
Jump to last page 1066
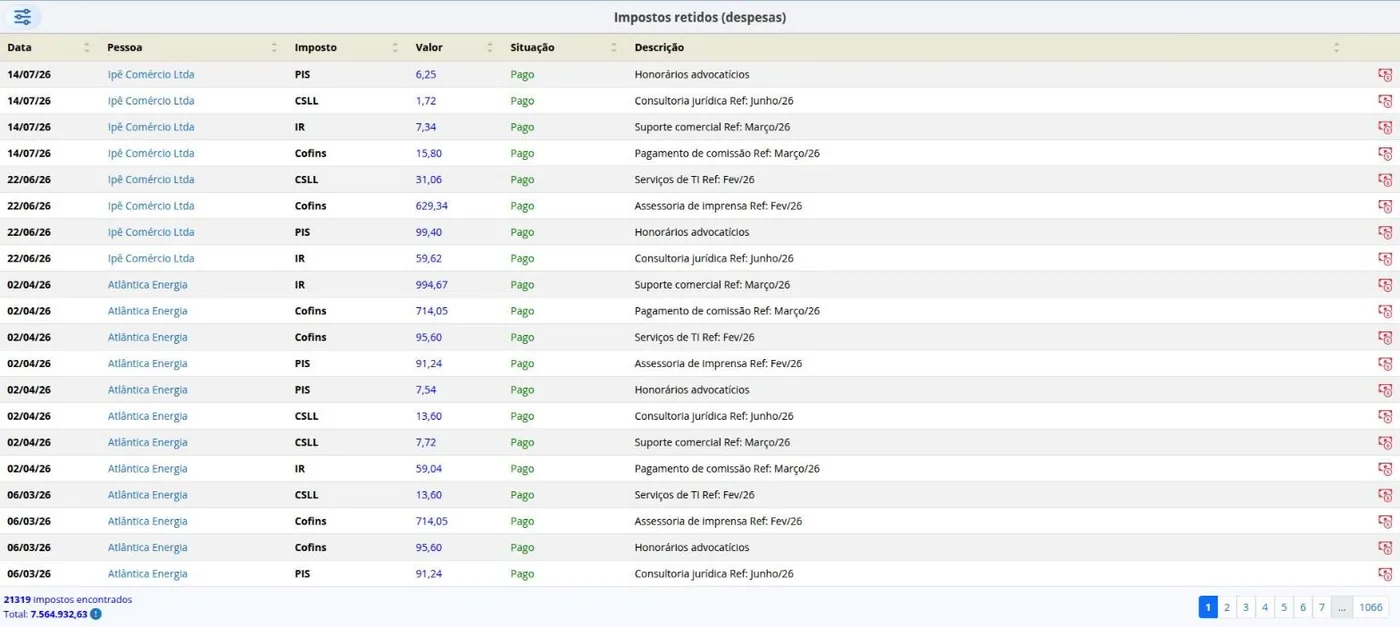pyautogui.click(x=1370, y=607)
